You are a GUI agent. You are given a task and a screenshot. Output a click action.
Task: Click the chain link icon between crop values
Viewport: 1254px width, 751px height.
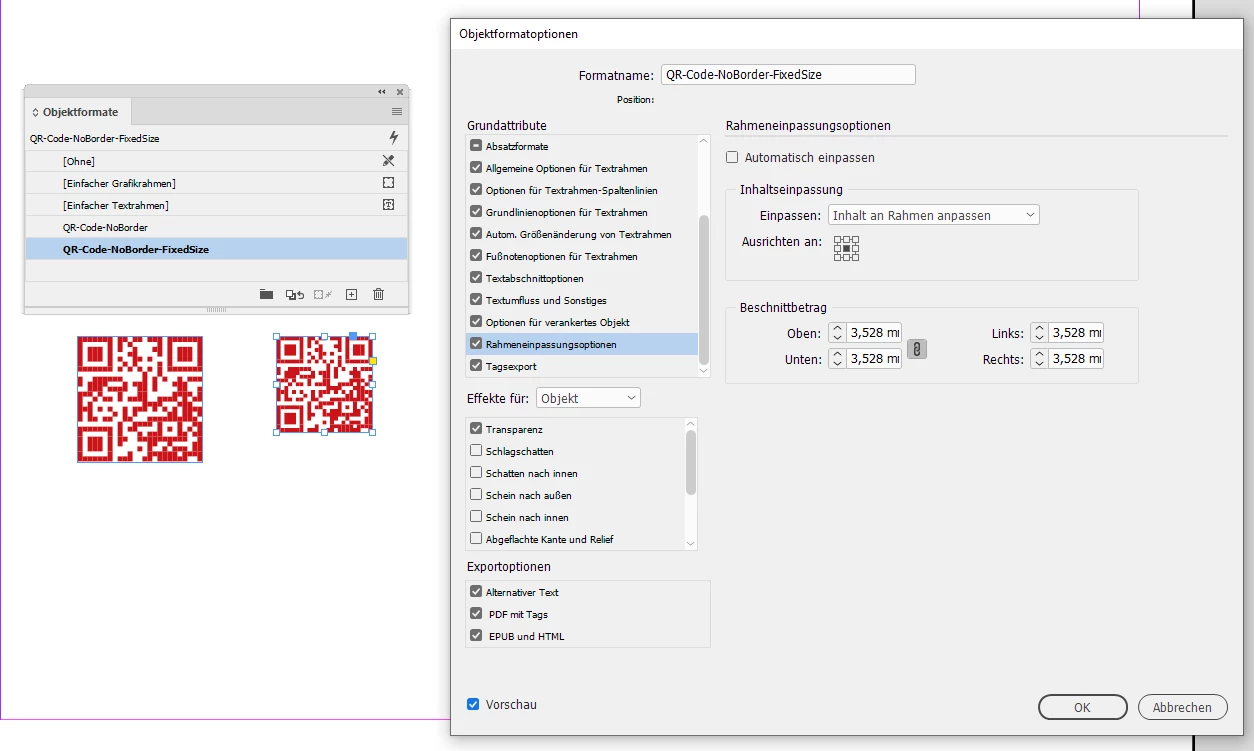pyautogui.click(x=916, y=348)
